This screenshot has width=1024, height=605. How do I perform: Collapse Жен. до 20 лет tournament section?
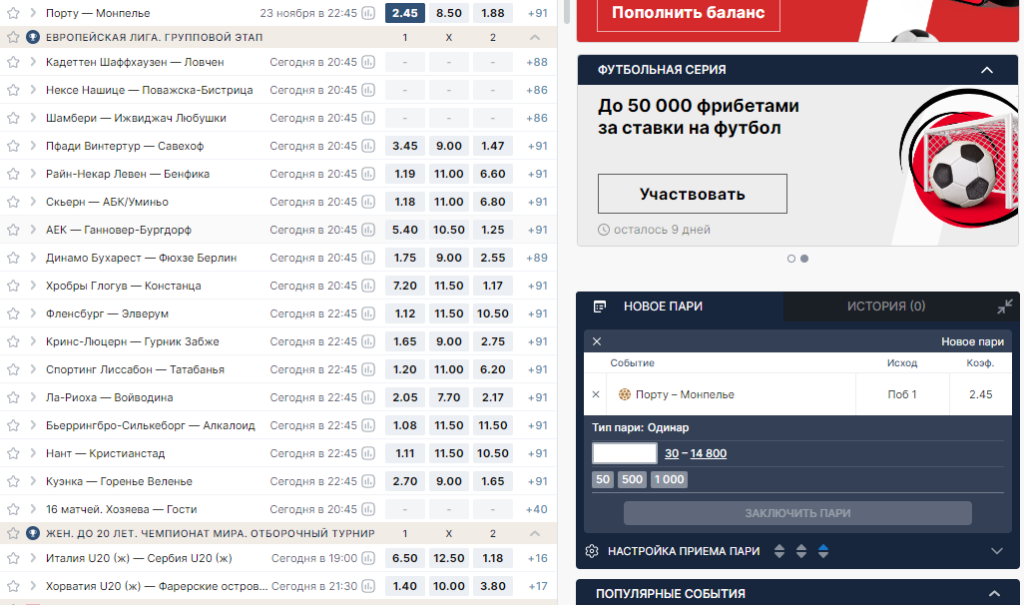click(535, 533)
